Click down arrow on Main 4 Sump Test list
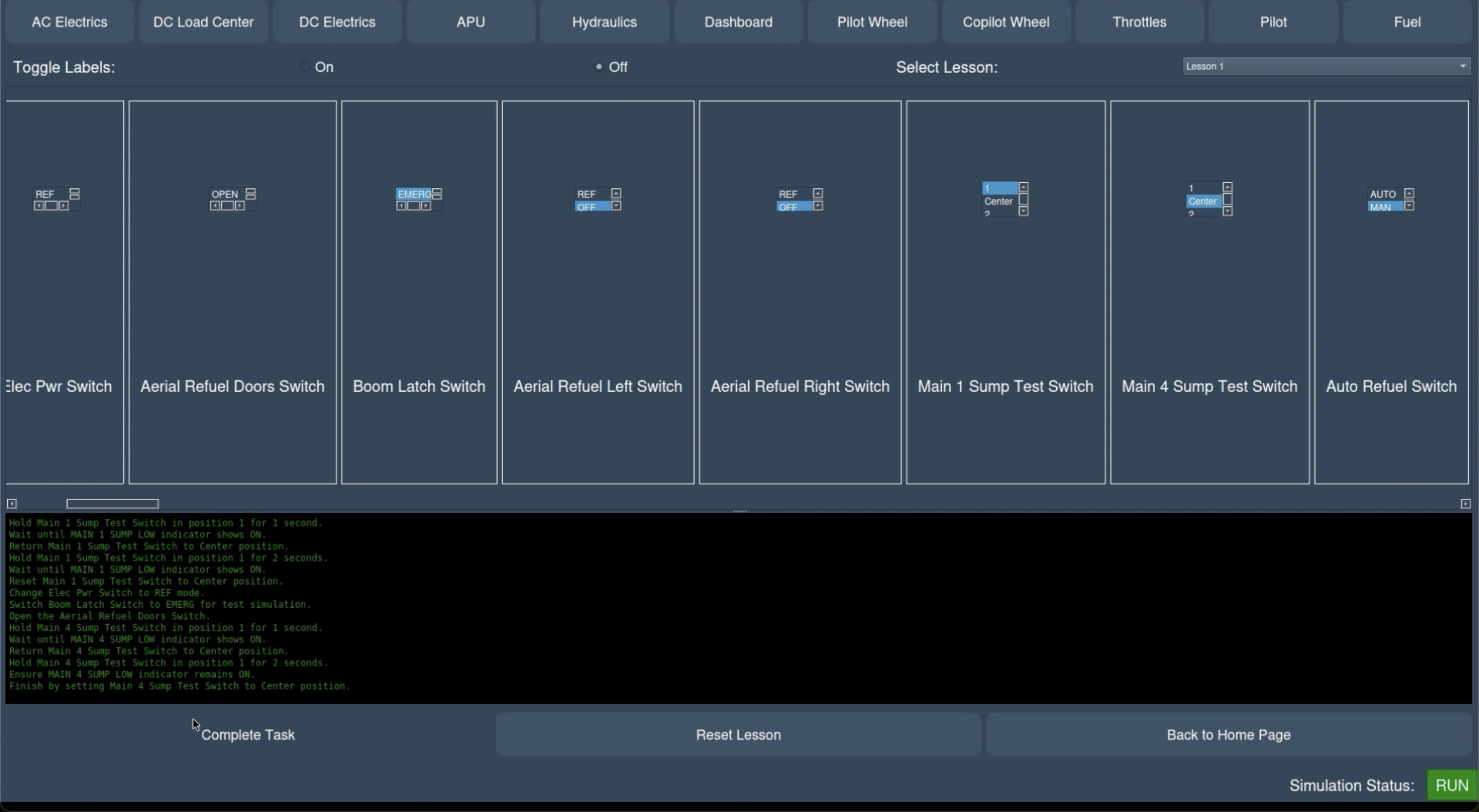1479x812 pixels. coord(1227,212)
